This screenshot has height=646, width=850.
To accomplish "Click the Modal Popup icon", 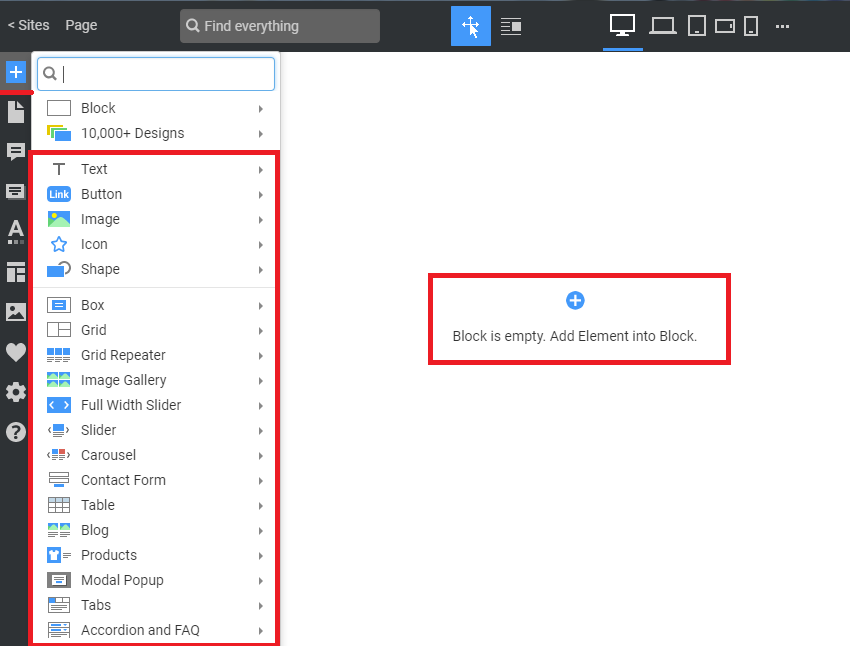I will [x=59, y=580].
